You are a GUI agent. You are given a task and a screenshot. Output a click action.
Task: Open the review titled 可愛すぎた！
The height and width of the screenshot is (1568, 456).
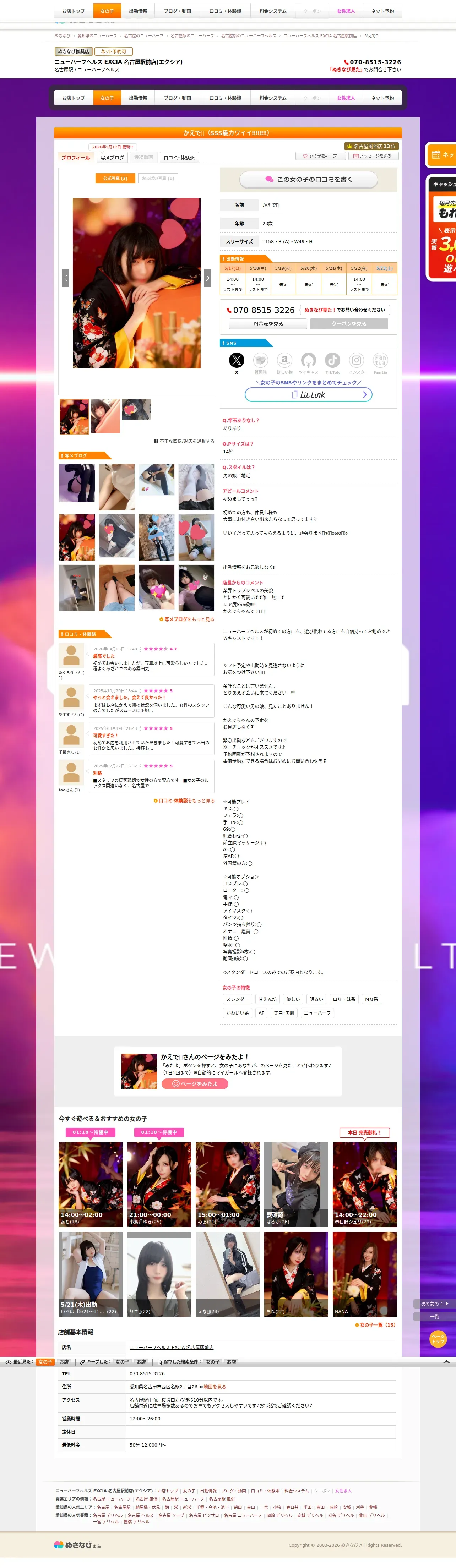pyautogui.click(x=105, y=735)
